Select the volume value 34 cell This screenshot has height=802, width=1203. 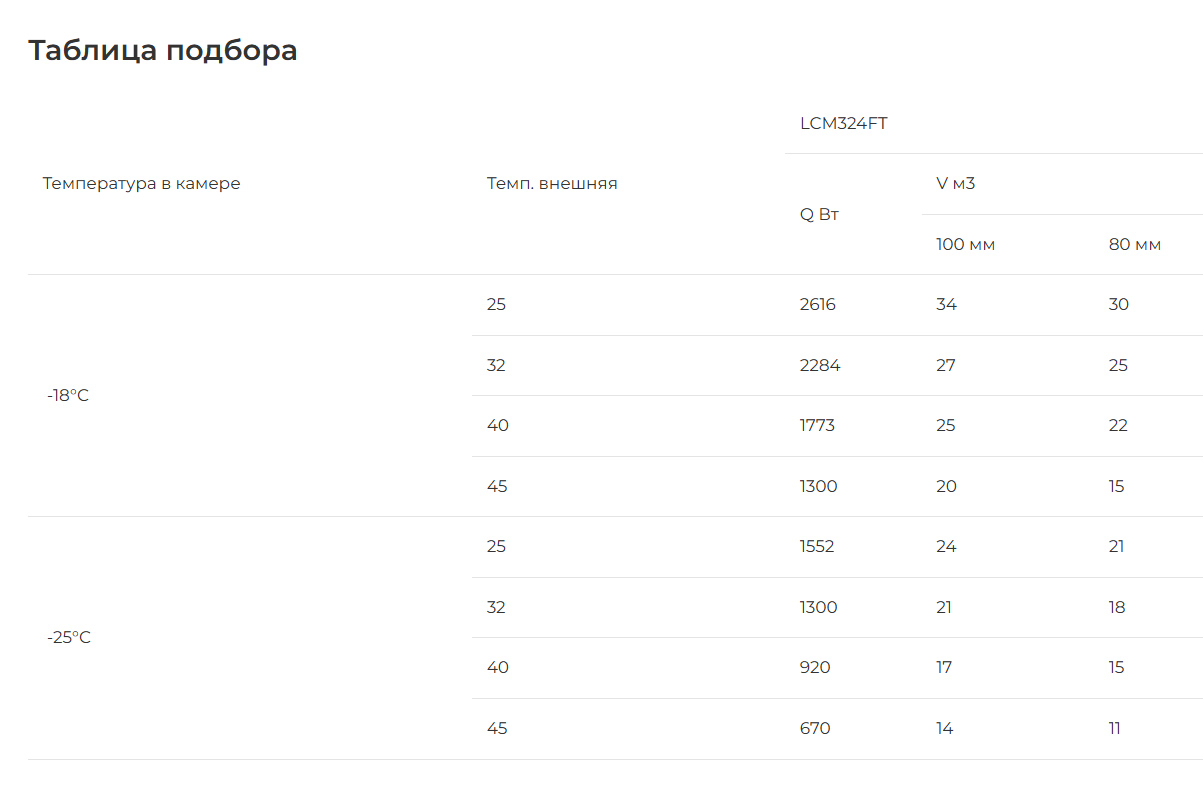[x=946, y=305]
